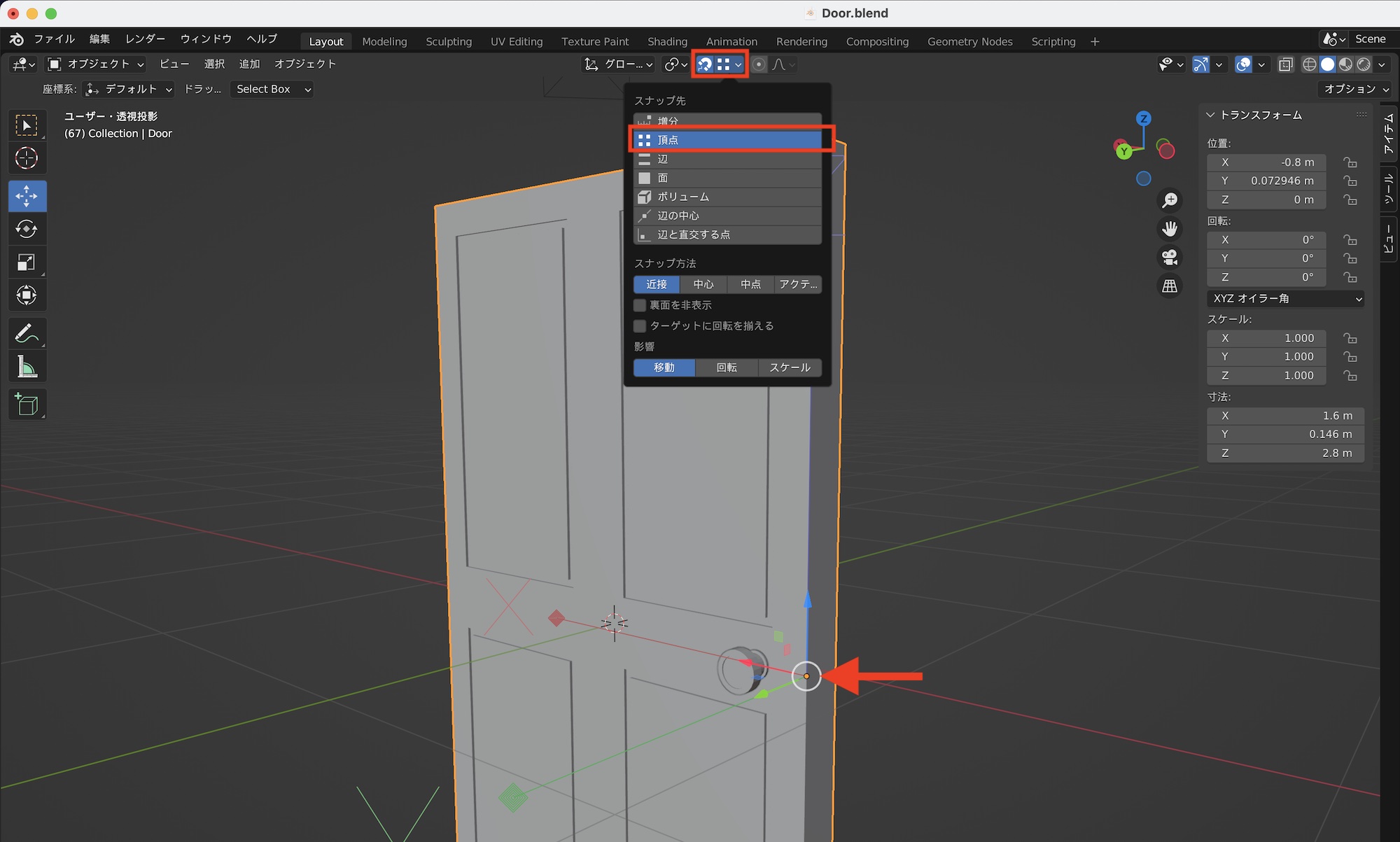The width and height of the screenshot is (1400, 842).
Task: Click the dimension Z field showing 2.8 m
Action: click(1285, 453)
